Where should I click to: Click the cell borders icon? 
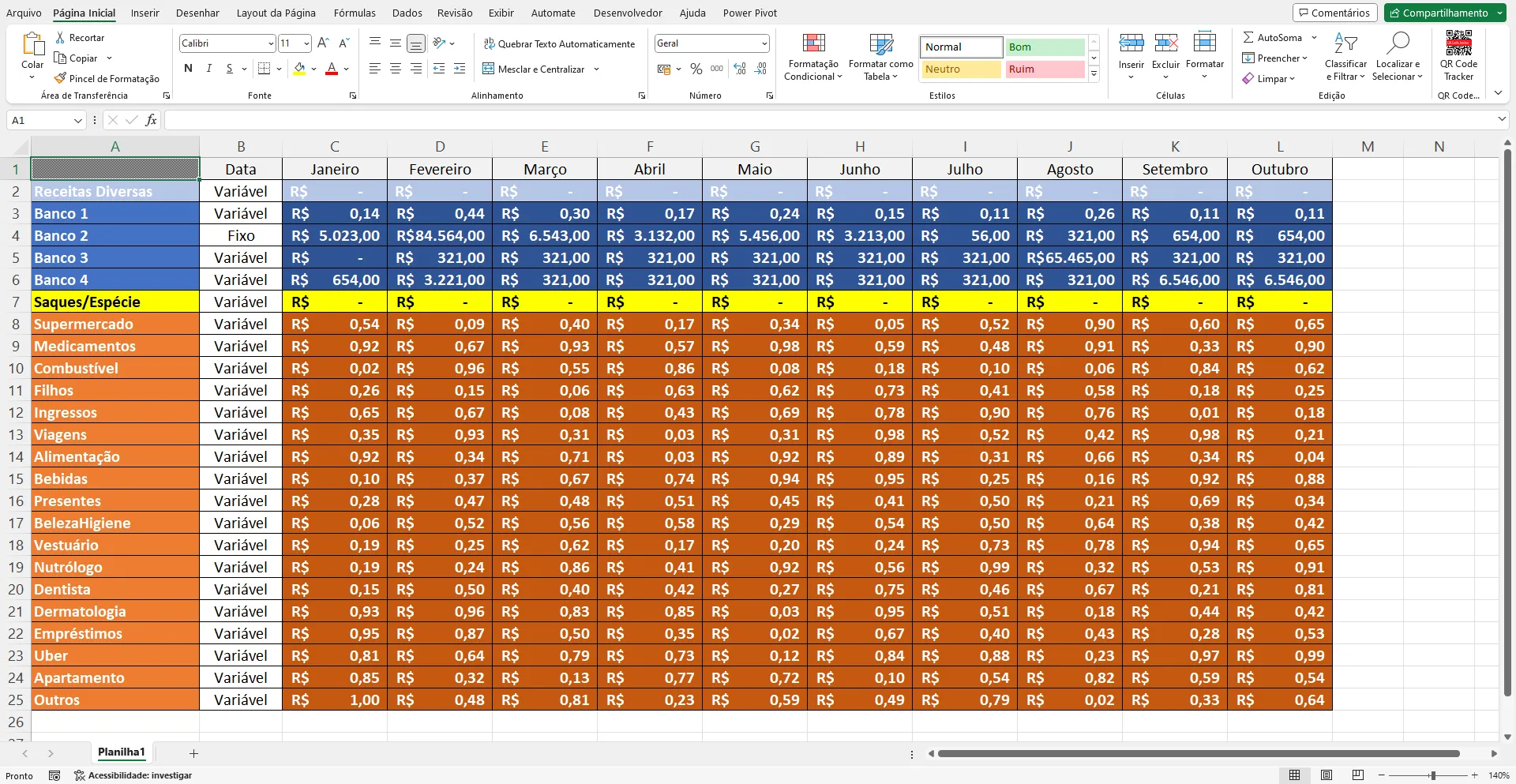tap(265, 69)
